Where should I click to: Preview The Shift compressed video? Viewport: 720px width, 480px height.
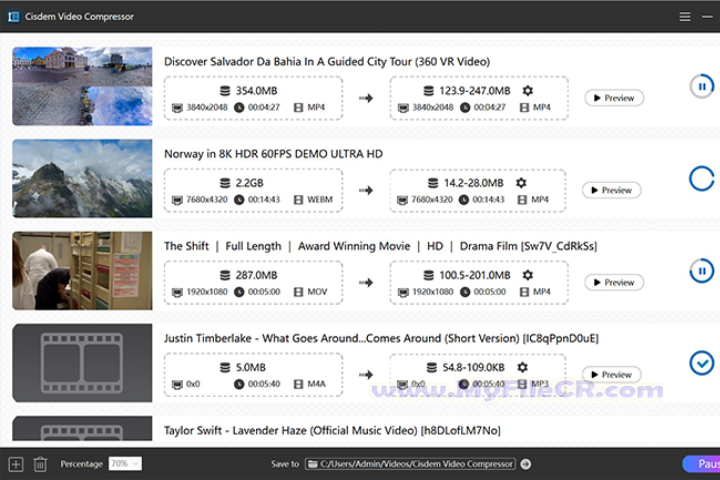coord(614,282)
